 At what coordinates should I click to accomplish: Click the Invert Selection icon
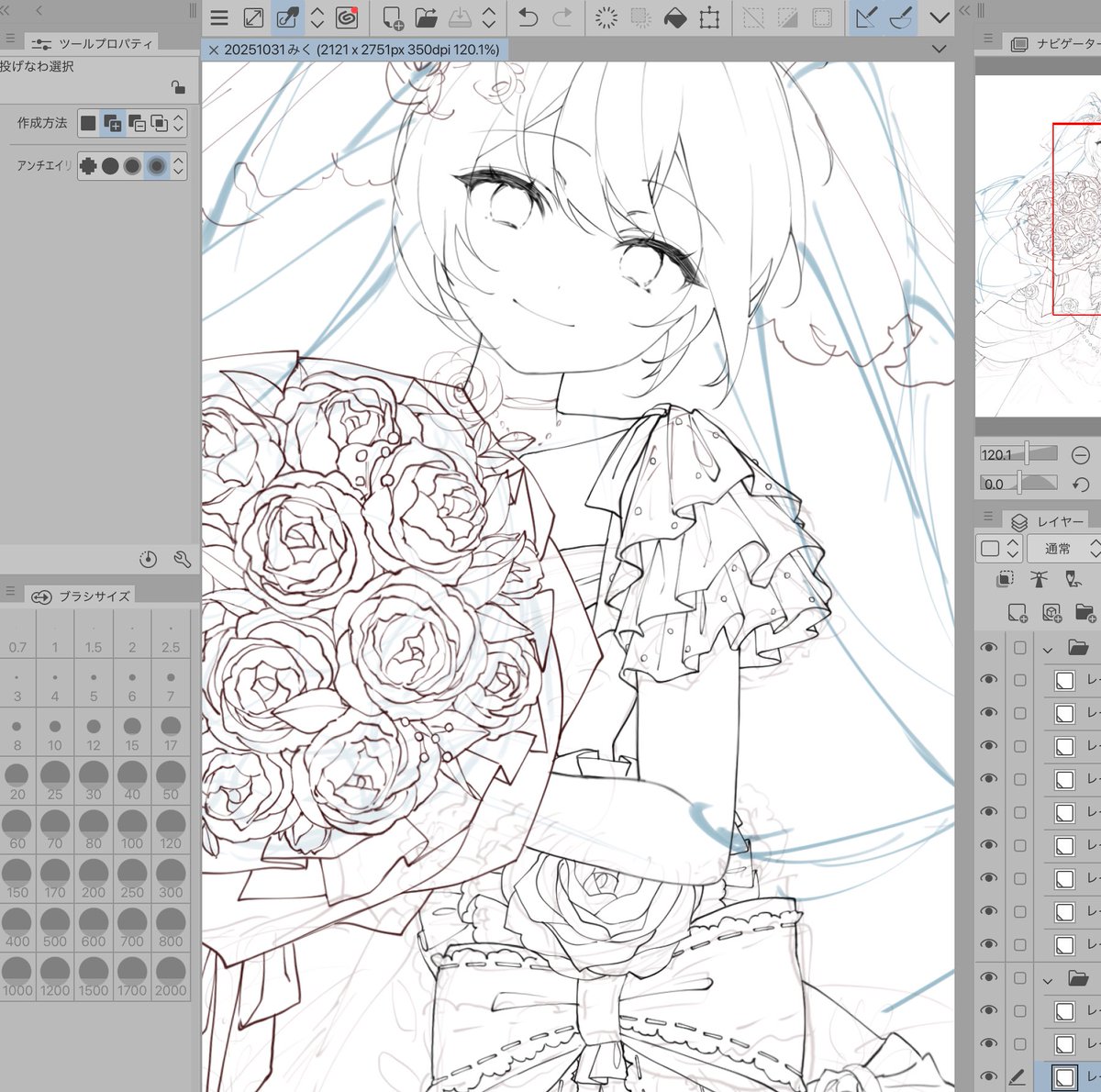pyautogui.click(x=787, y=17)
